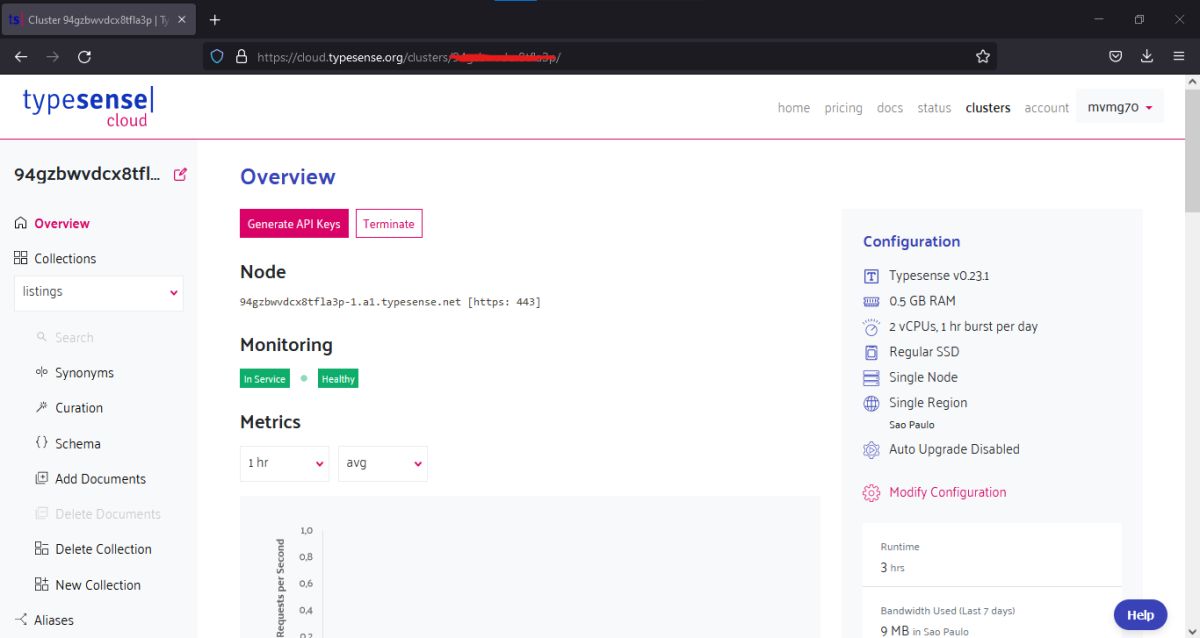Image resolution: width=1200 pixels, height=638 pixels.
Task: Click the Synonyms icon in sidebar
Action: click(42, 372)
